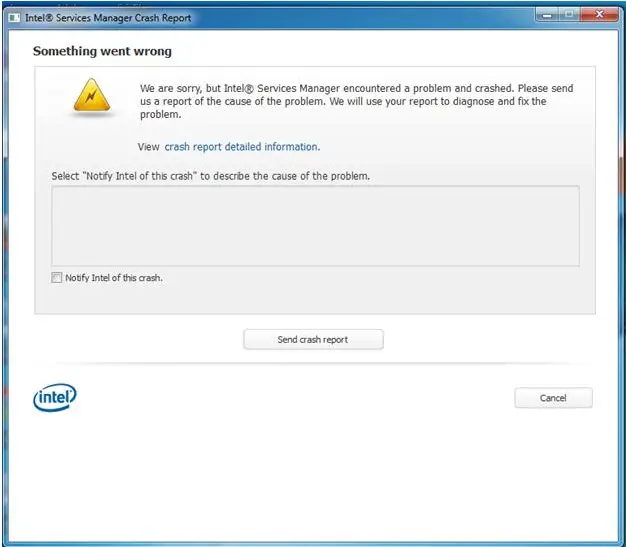
Task: Click the "Select Notify Intel" instruction text
Action: 211,176
